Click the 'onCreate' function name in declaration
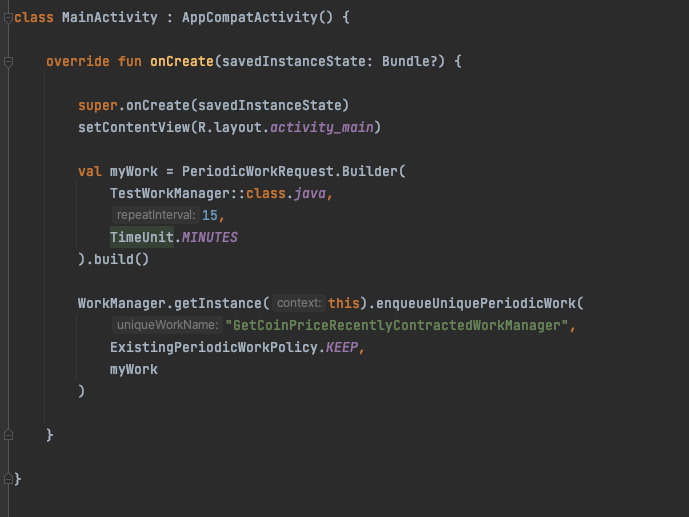The height and width of the screenshot is (517, 689). click(181, 61)
